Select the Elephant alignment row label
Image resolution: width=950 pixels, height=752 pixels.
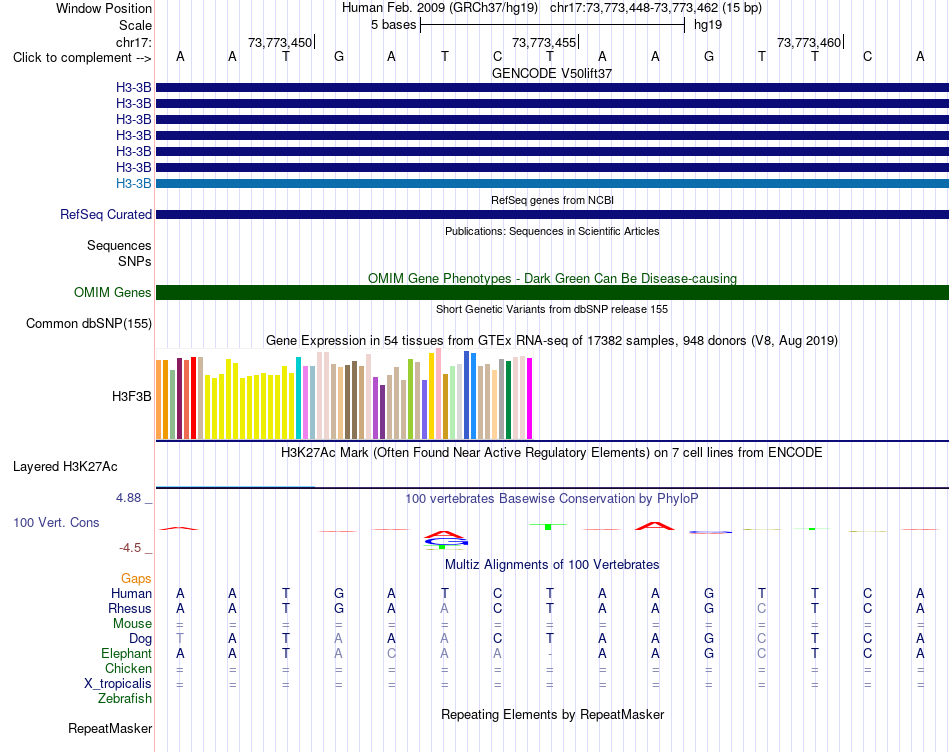[126, 653]
